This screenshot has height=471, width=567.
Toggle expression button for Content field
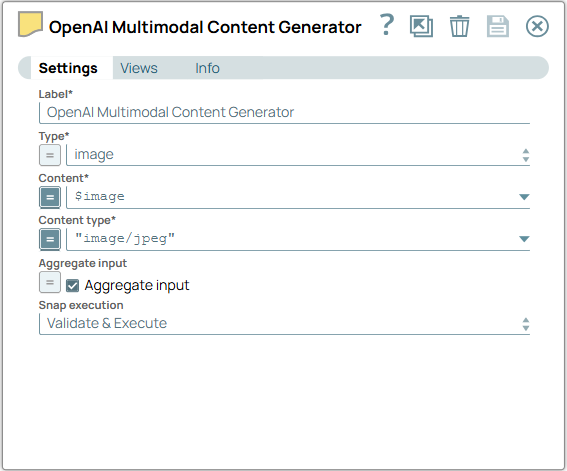pos(50,197)
